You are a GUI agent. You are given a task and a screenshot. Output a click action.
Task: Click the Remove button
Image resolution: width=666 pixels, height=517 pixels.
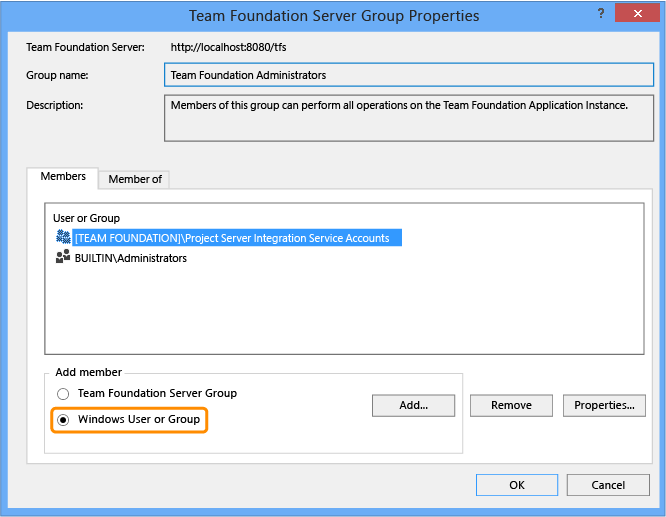click(510, 405)
